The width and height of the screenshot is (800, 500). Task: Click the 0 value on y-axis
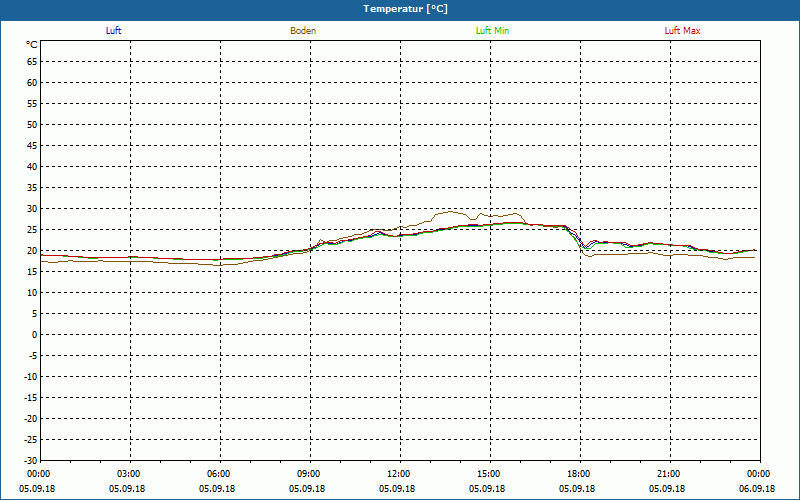click(x=35, y=335)
